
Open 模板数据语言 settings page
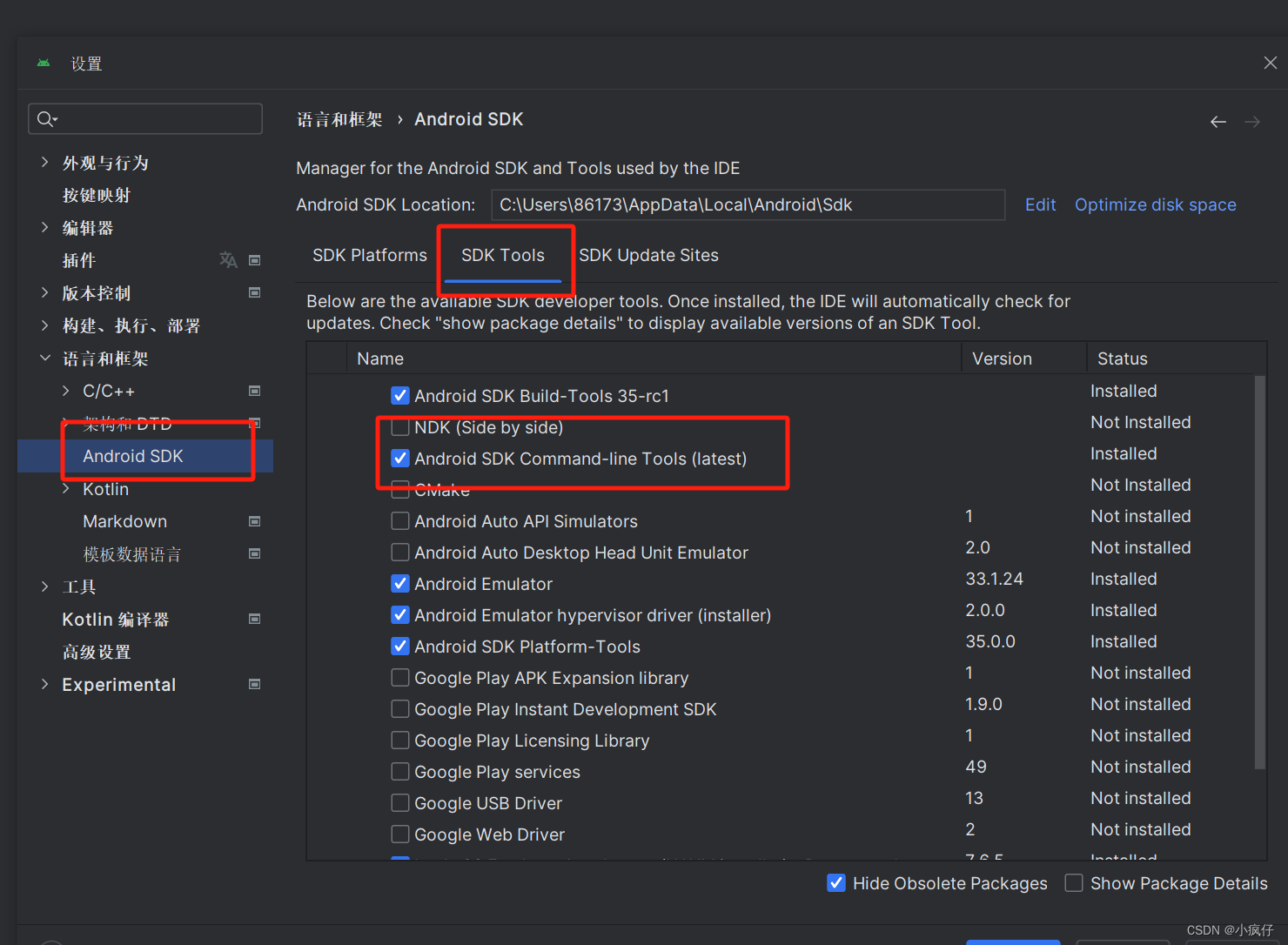click(x=132, y=554)
